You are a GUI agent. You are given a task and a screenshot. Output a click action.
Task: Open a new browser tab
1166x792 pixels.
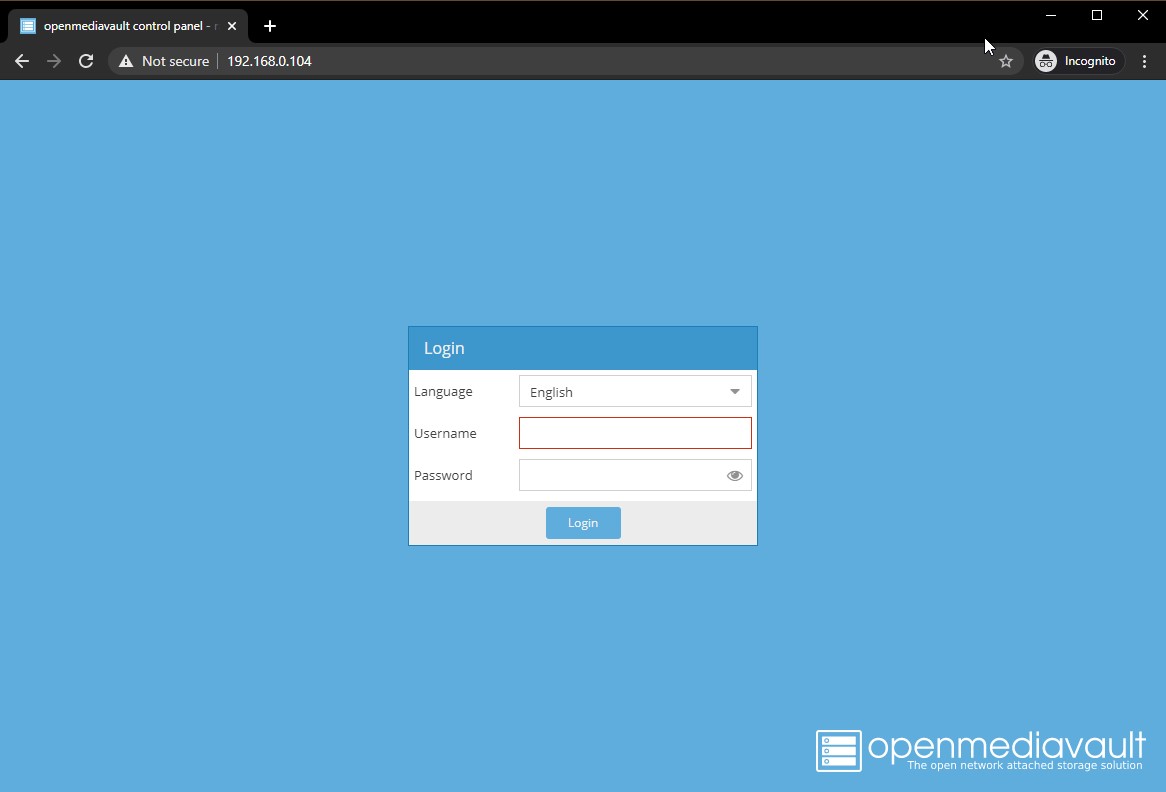click(269, 26)
